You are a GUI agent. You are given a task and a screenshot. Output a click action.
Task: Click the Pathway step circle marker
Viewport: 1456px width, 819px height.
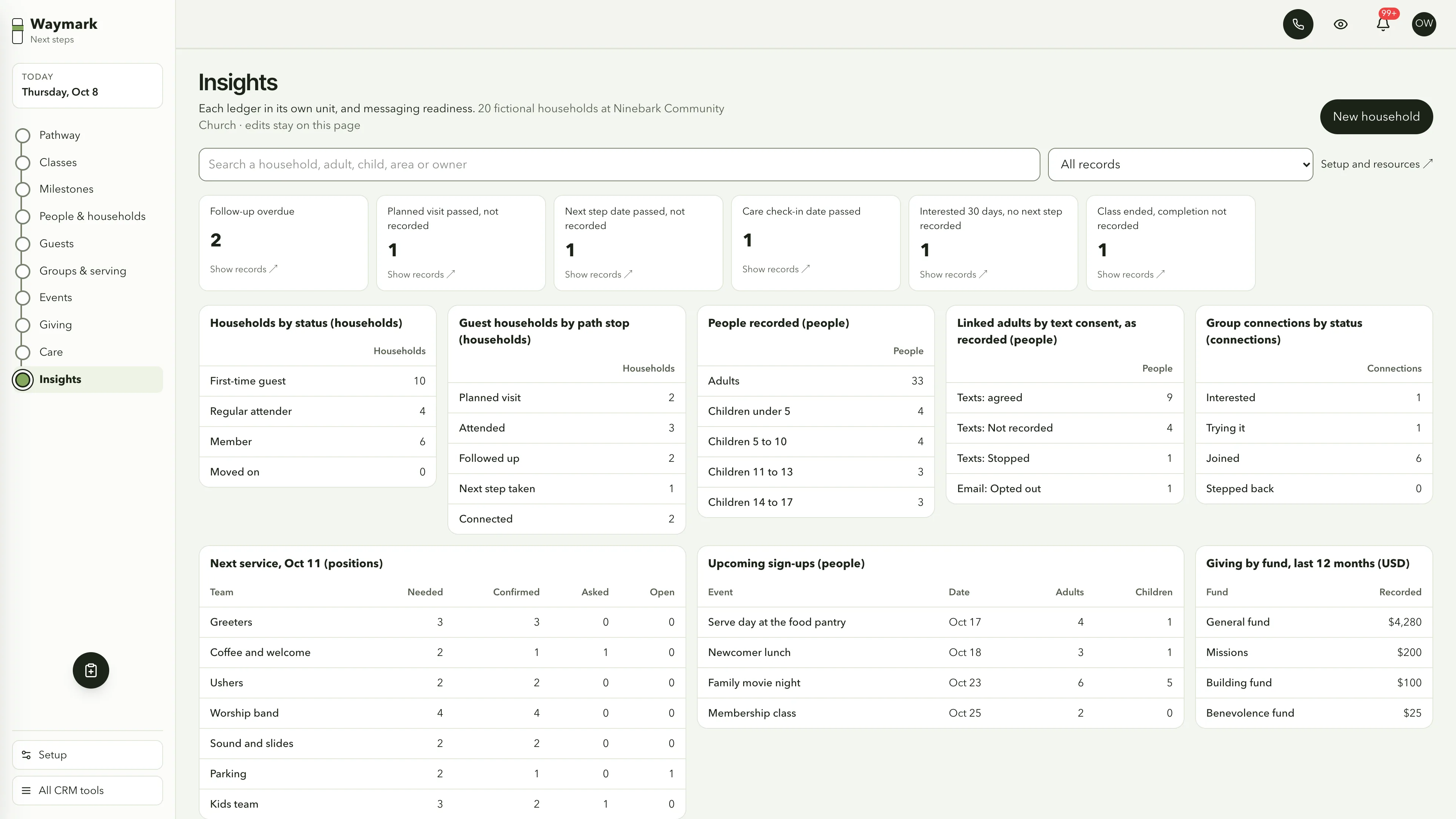click(x=23, y=136)
